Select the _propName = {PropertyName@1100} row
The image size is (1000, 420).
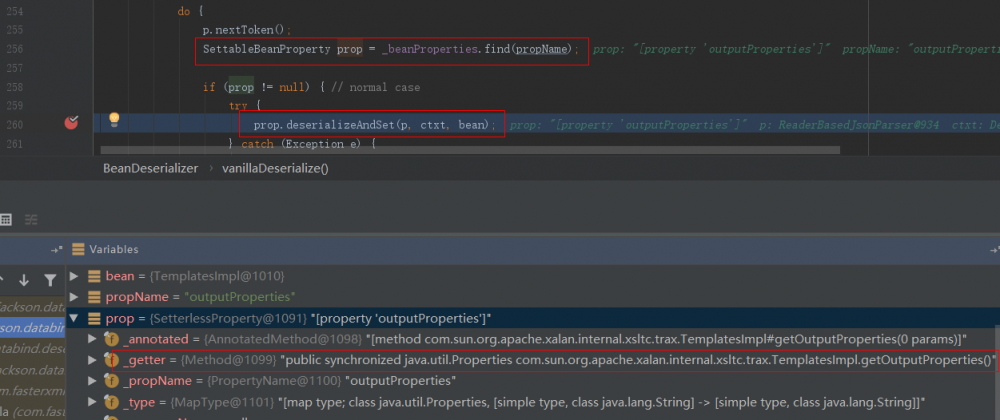[529, 381]
